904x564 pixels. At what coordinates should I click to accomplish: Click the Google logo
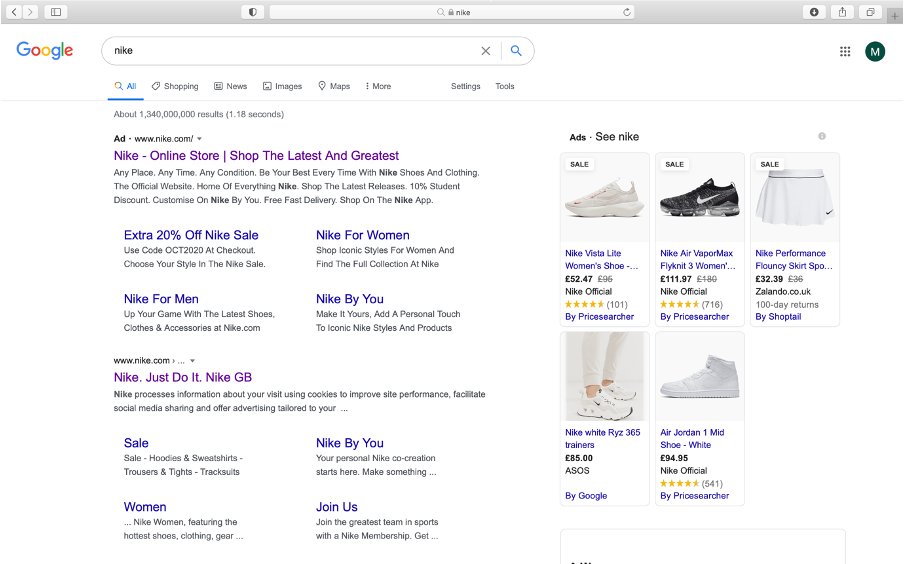pos(44,50)
